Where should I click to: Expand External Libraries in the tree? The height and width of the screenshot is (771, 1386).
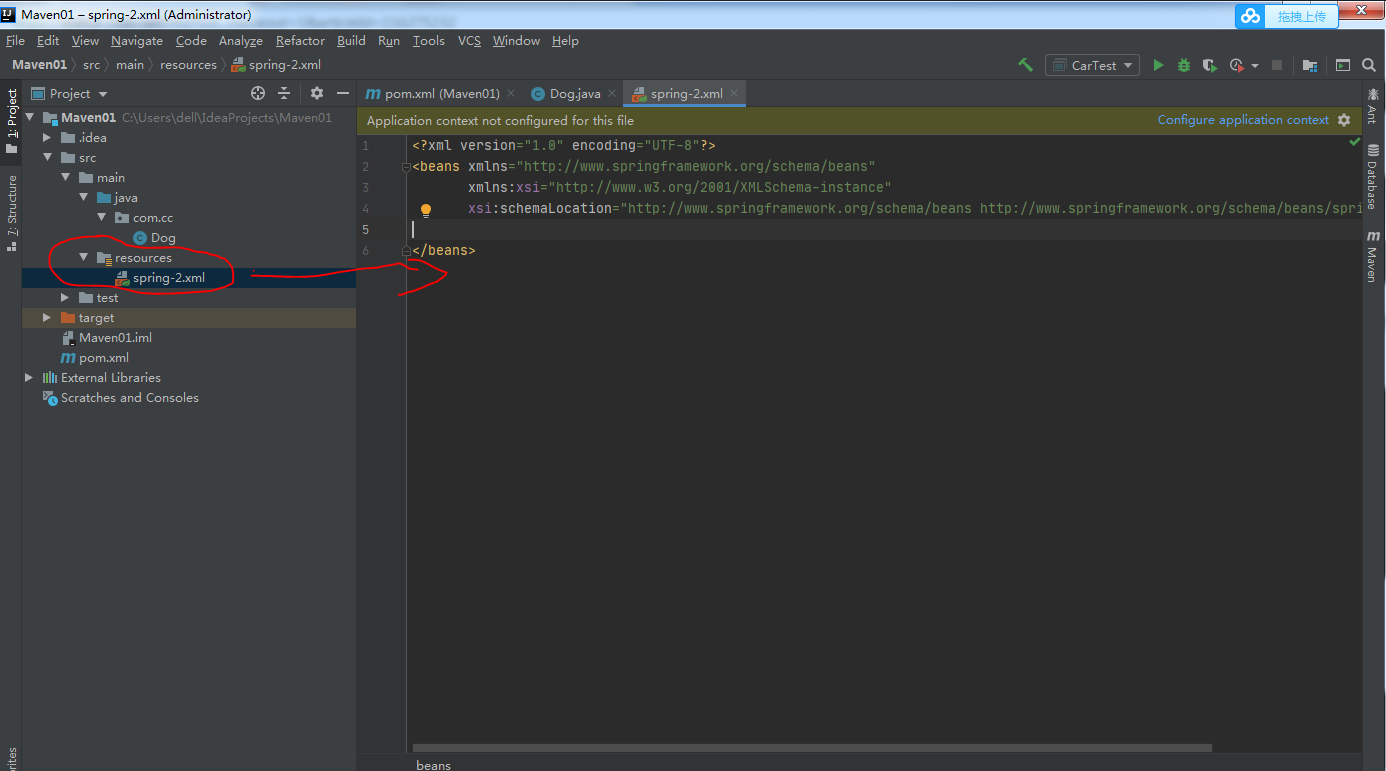coord(29,378)
